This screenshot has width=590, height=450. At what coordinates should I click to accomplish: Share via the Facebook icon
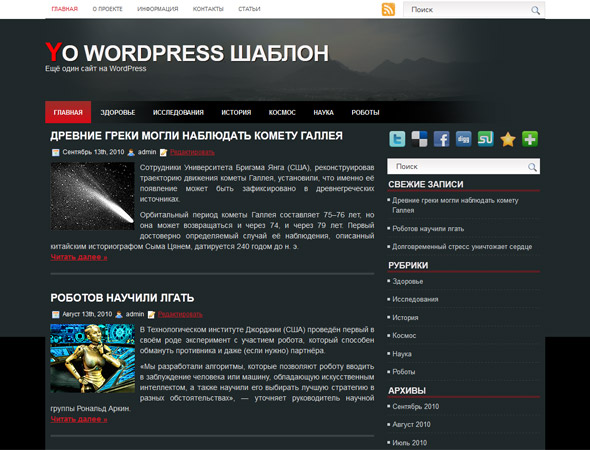tap(441, 139)
